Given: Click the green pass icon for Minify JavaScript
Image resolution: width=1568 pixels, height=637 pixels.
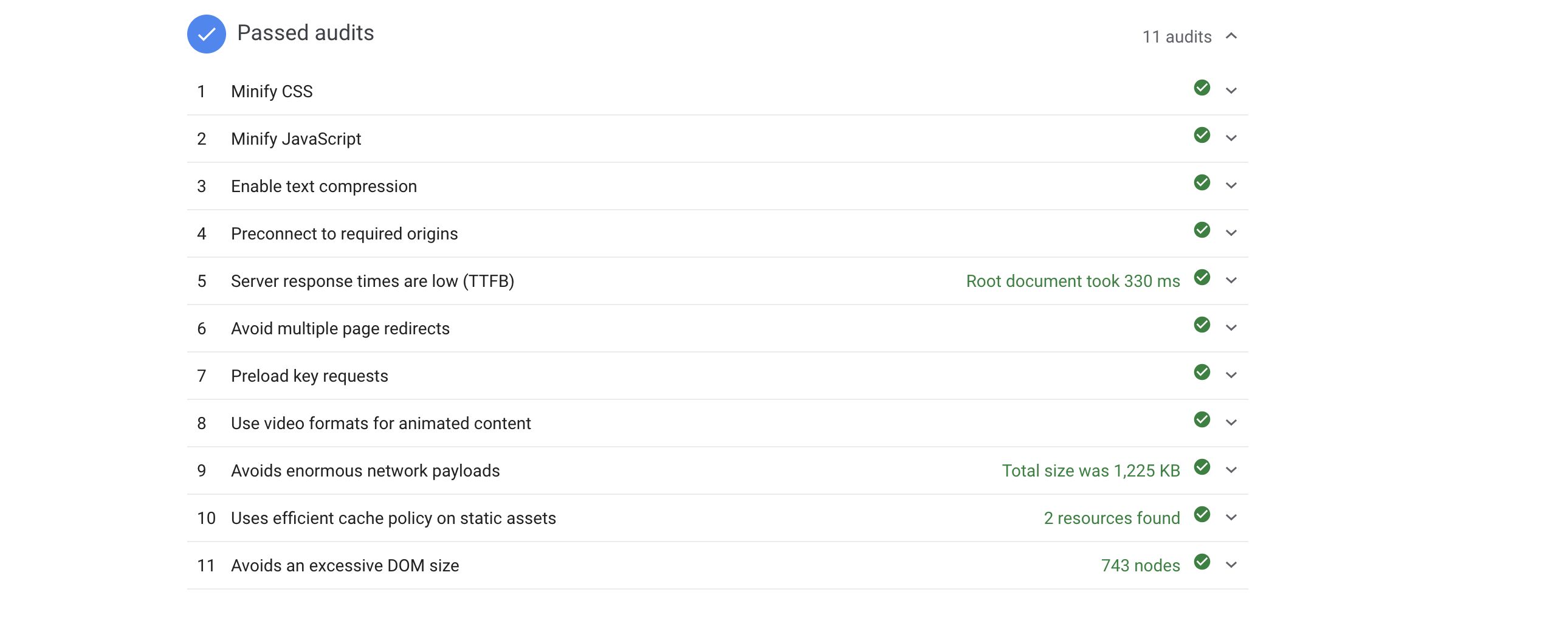Looking at the screenshot, I should 1202,135.
